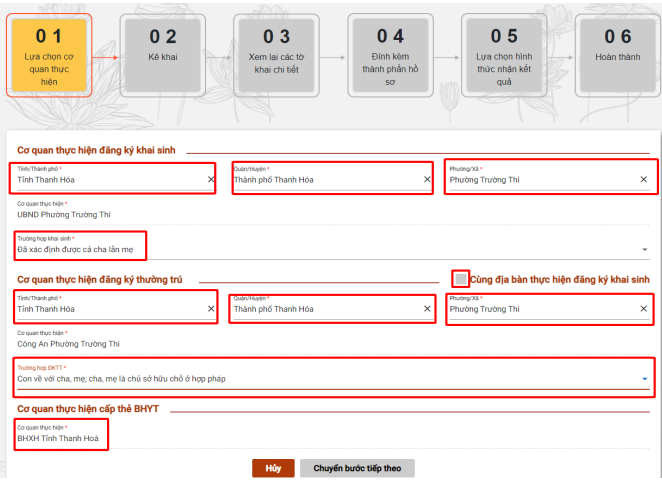The image size is (662, 482).
Task: Expand the 'Trường hợp khai sinh' dropdown arrow
Action: (644, 250)
